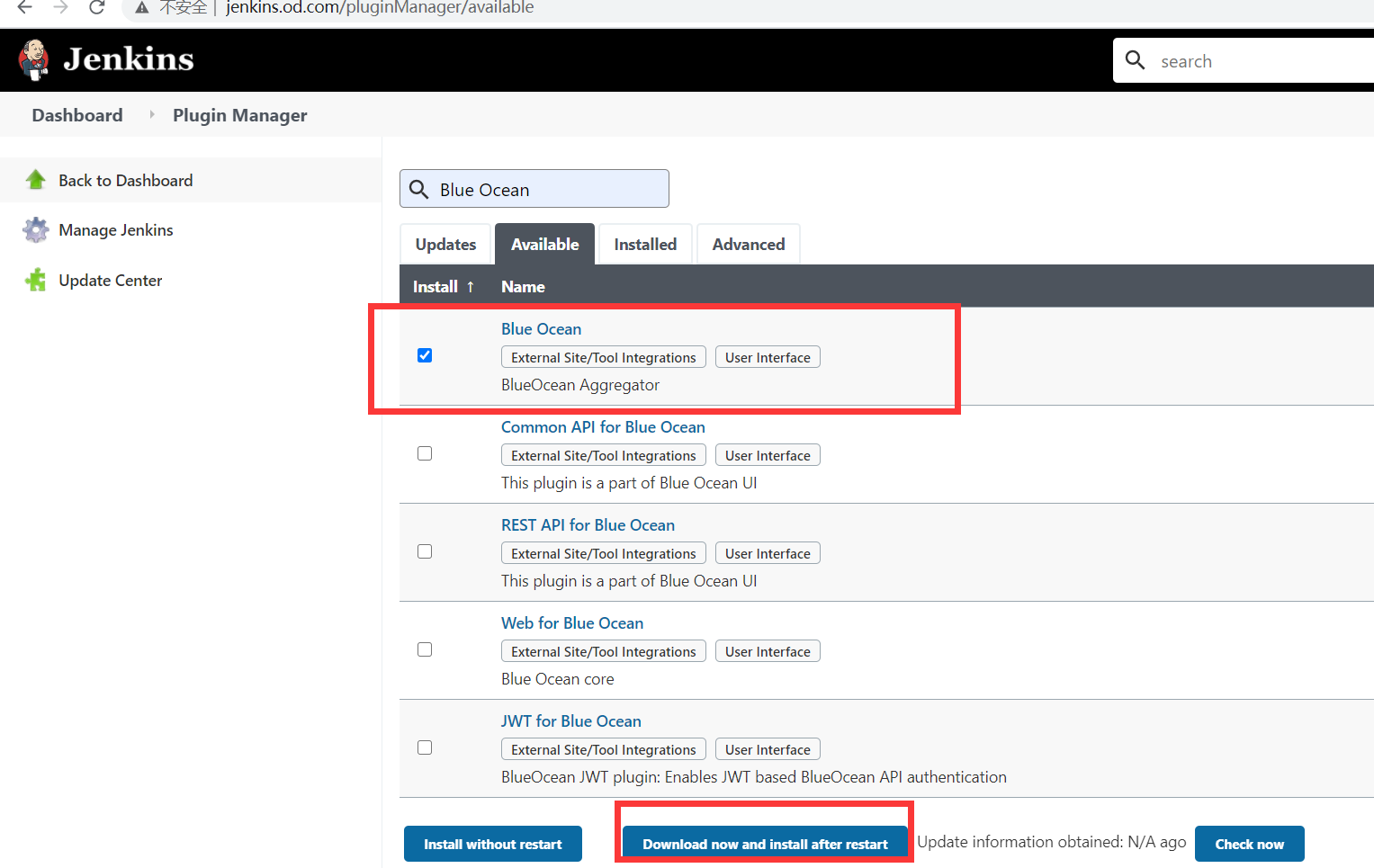Click the Check now button

[x=1250, y=844]
